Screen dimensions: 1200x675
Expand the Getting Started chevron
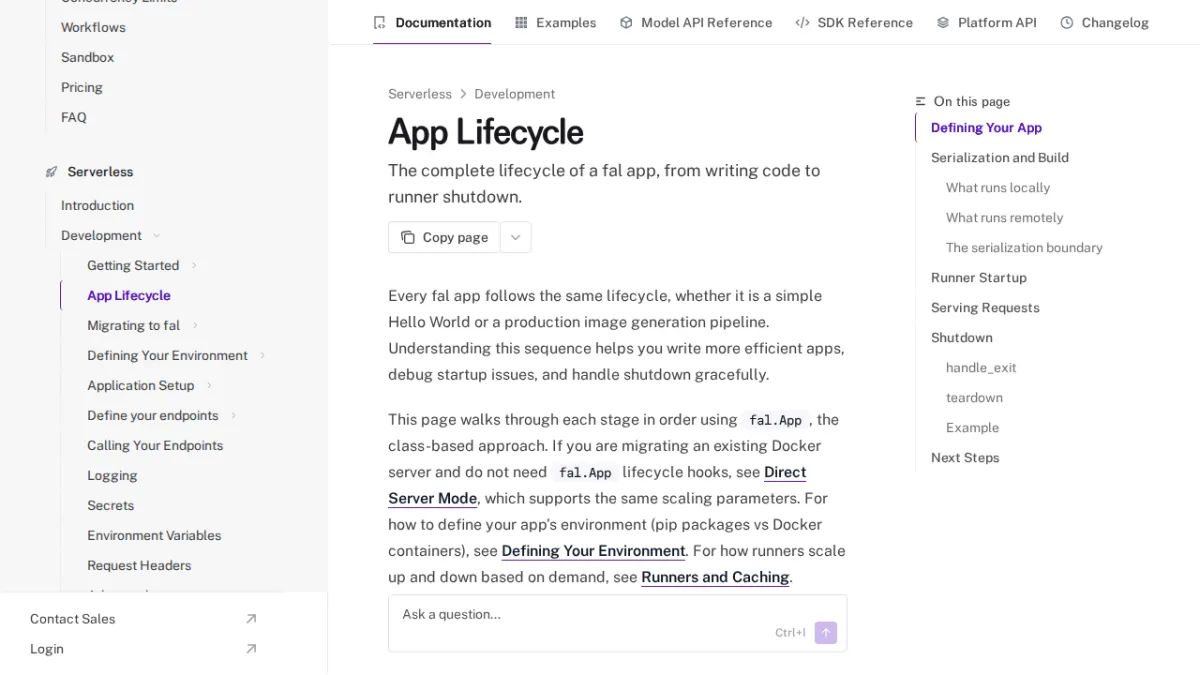click(194, 266)
